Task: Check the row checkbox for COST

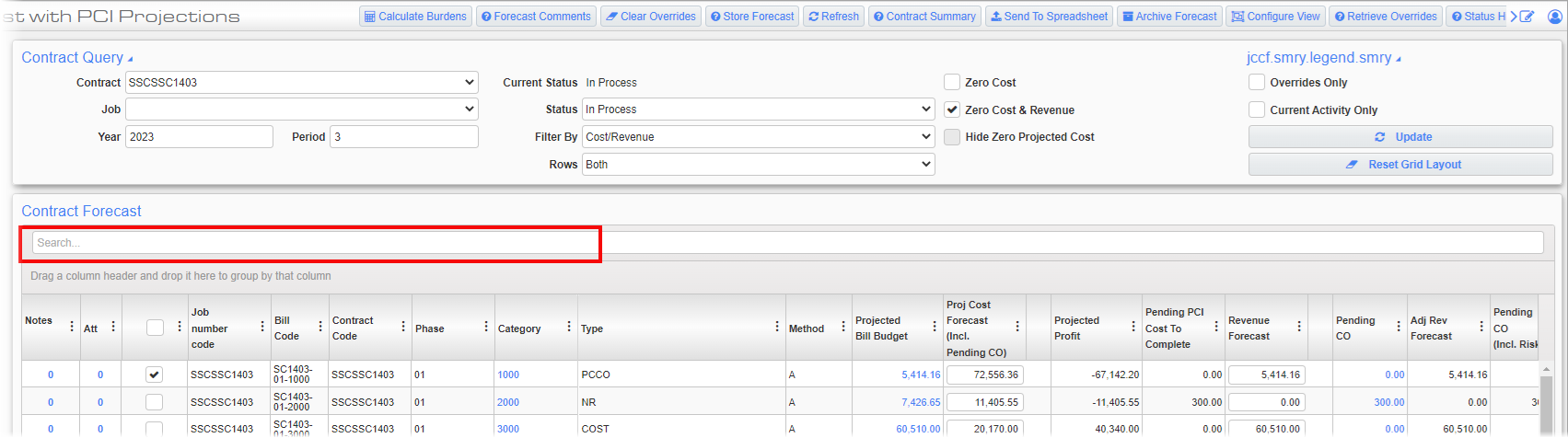Action: click(x=155, y=429)
